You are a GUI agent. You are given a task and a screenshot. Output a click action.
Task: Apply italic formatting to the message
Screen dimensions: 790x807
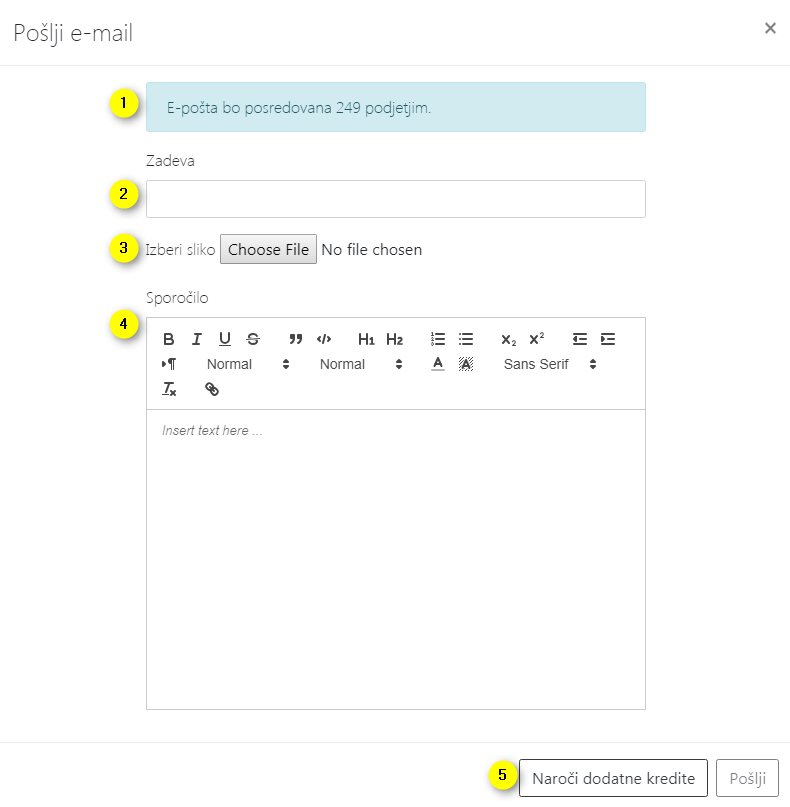click(x=197, y=339)
